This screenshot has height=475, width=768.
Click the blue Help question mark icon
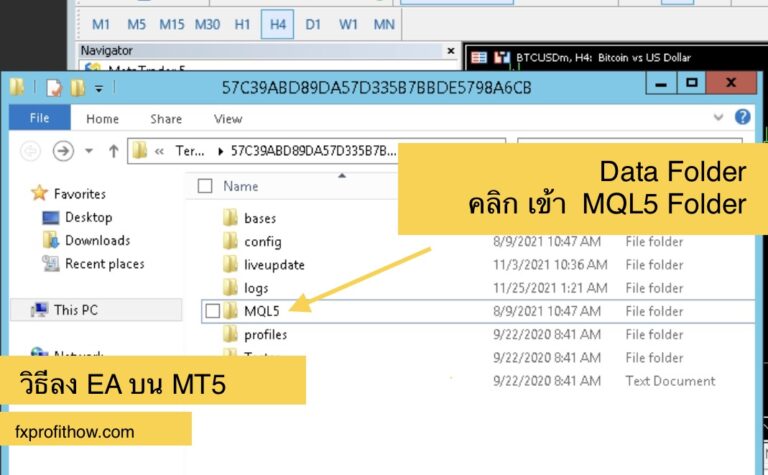[x=742, y=118]
